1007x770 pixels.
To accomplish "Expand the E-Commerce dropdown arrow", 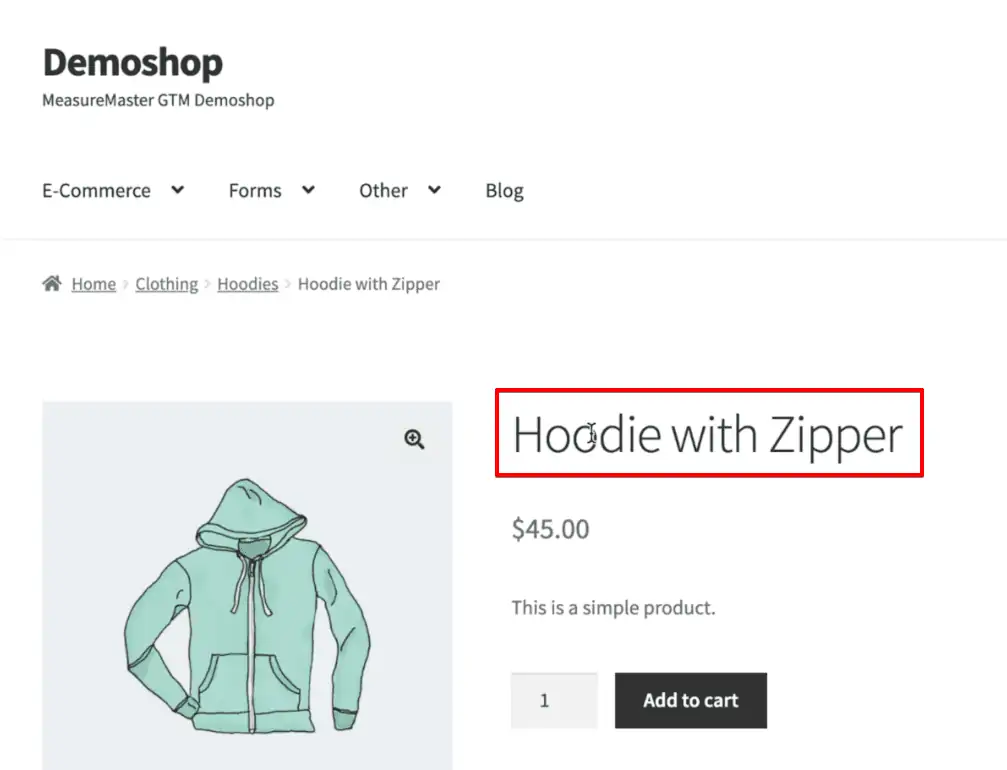I will pos(177,190).
